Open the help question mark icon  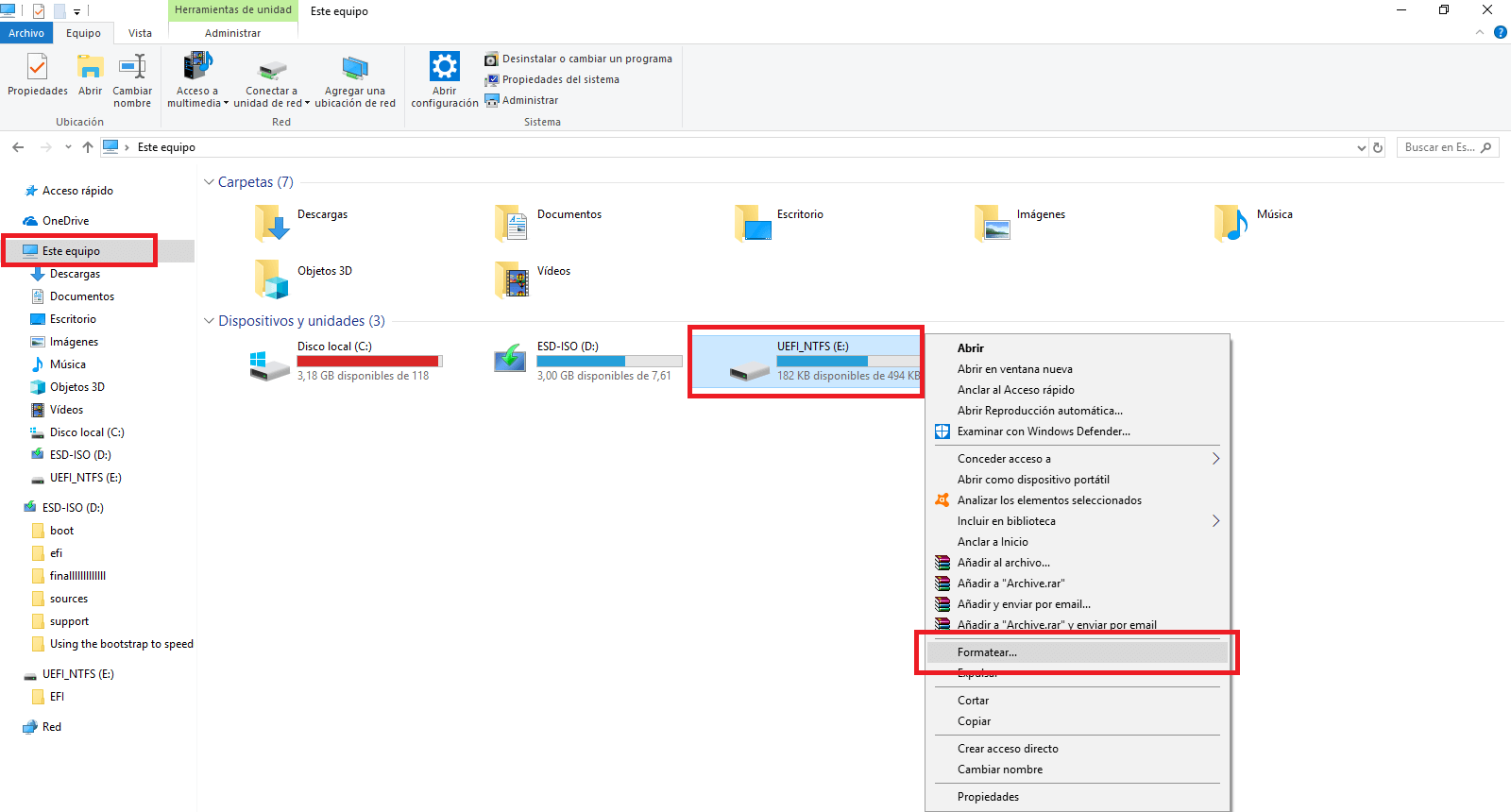click(1501, 32)
